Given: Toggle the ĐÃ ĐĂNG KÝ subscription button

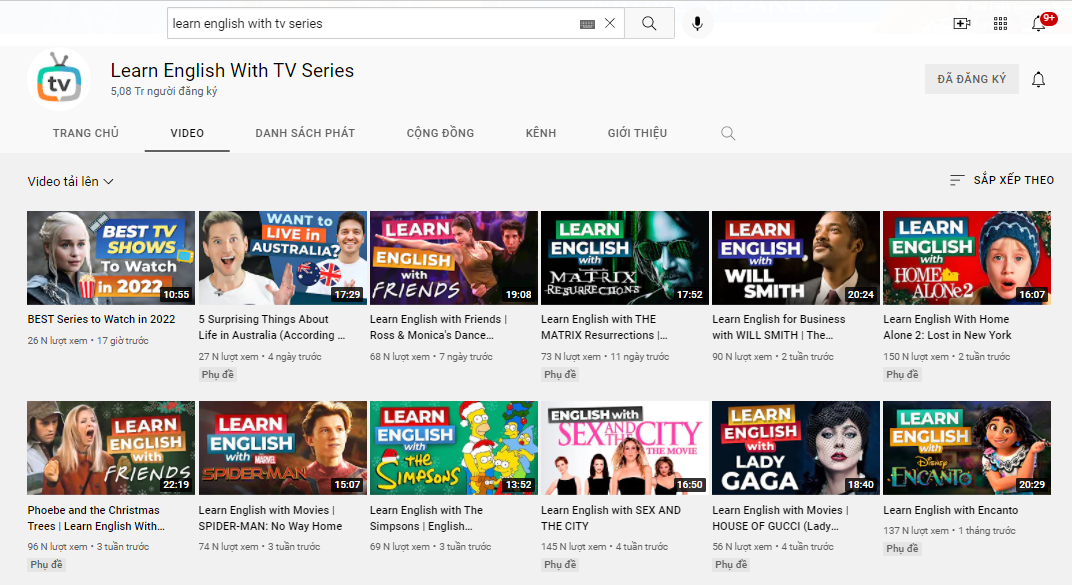Looking at the screenshot, I should pyautogui.click(x=972, y=79).
